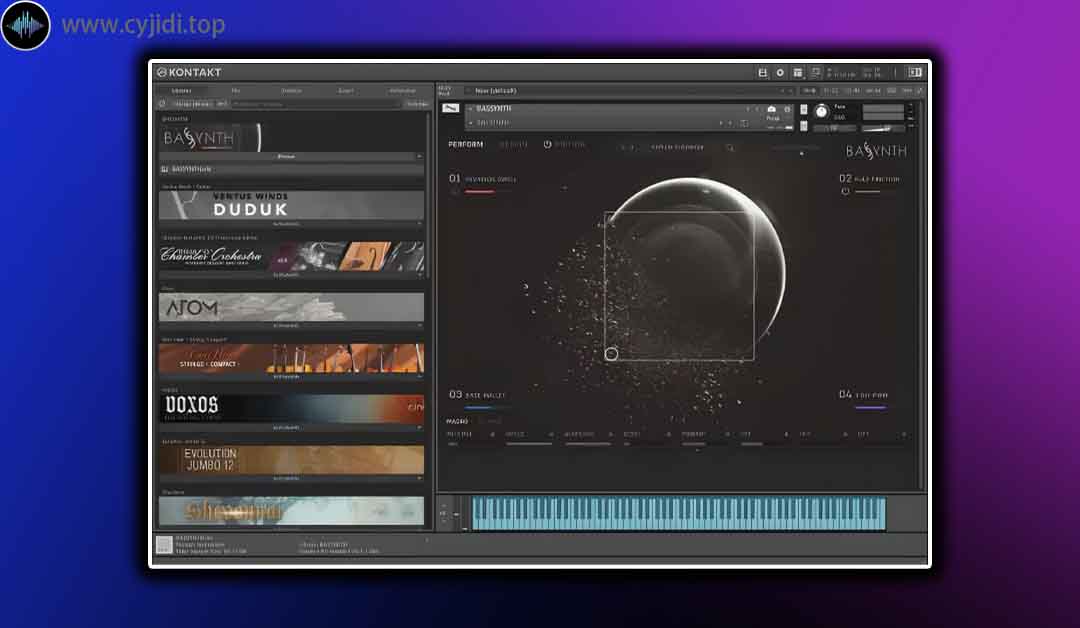The image size is (1080, 628).
Task: Toggle the instrument solo button
Action: [x=803, y=109]
